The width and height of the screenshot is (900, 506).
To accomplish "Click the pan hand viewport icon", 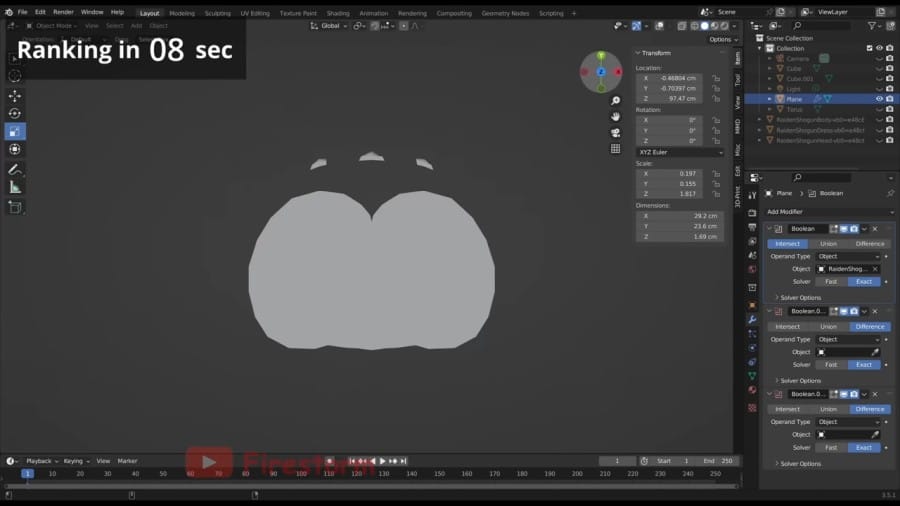I will pos(615,117).
